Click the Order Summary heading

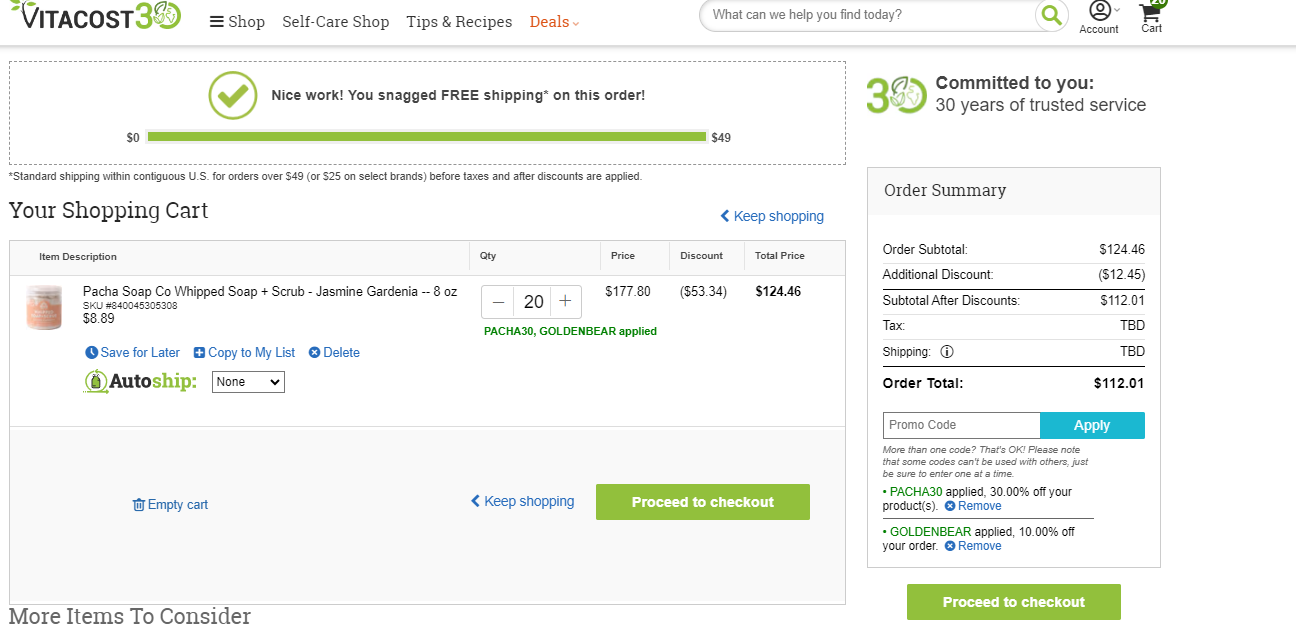pos(945,190)
